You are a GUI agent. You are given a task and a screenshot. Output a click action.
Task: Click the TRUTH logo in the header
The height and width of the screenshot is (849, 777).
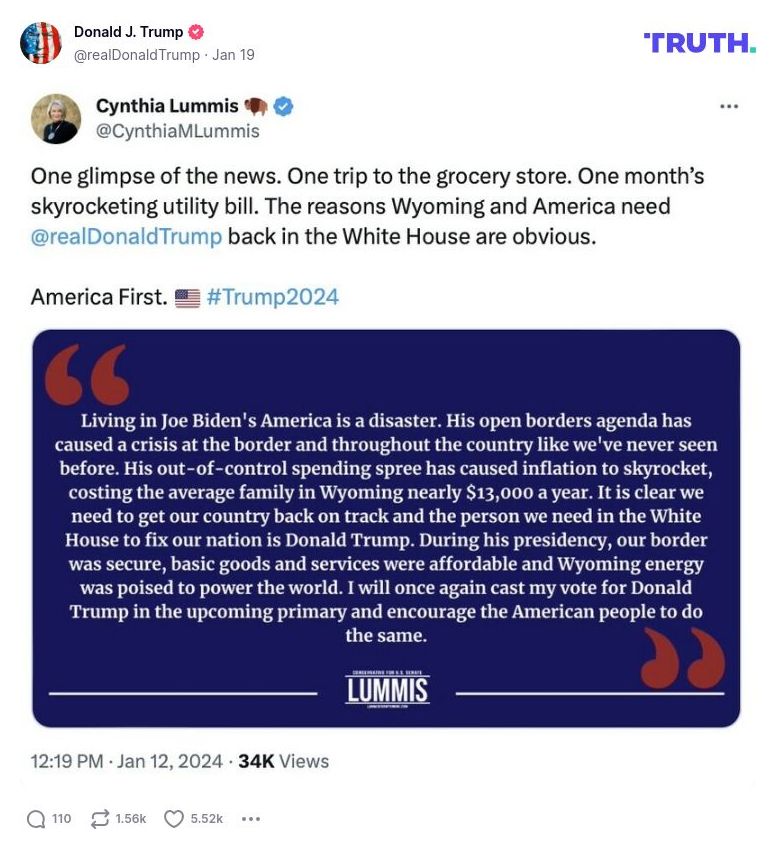pos(698,43)
